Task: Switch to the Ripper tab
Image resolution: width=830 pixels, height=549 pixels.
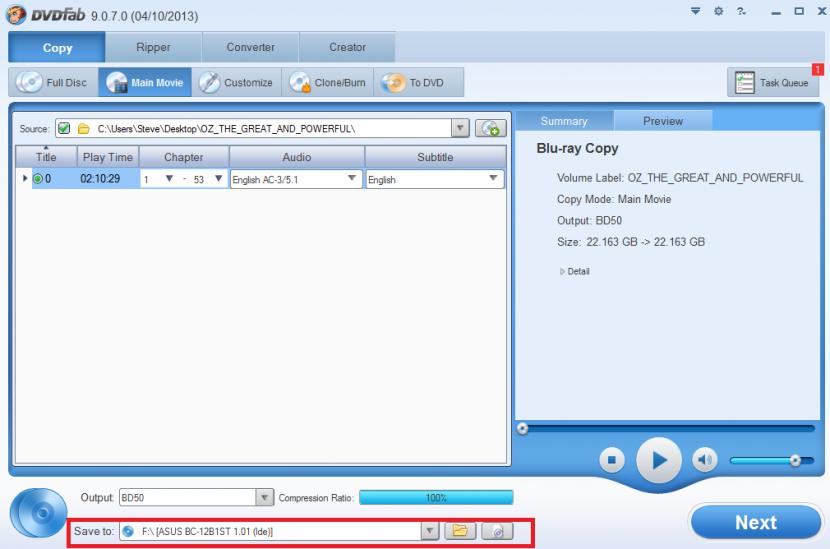Action: [x=154, y=47]
